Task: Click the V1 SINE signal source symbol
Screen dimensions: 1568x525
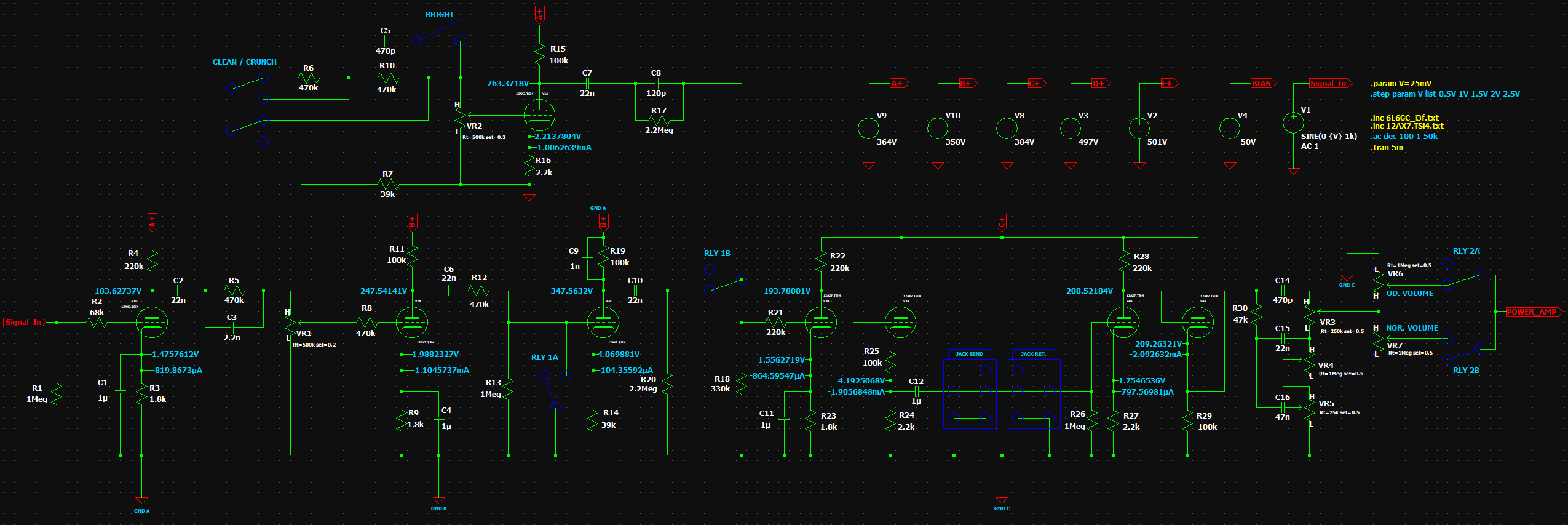Action: coord(1293,122)
